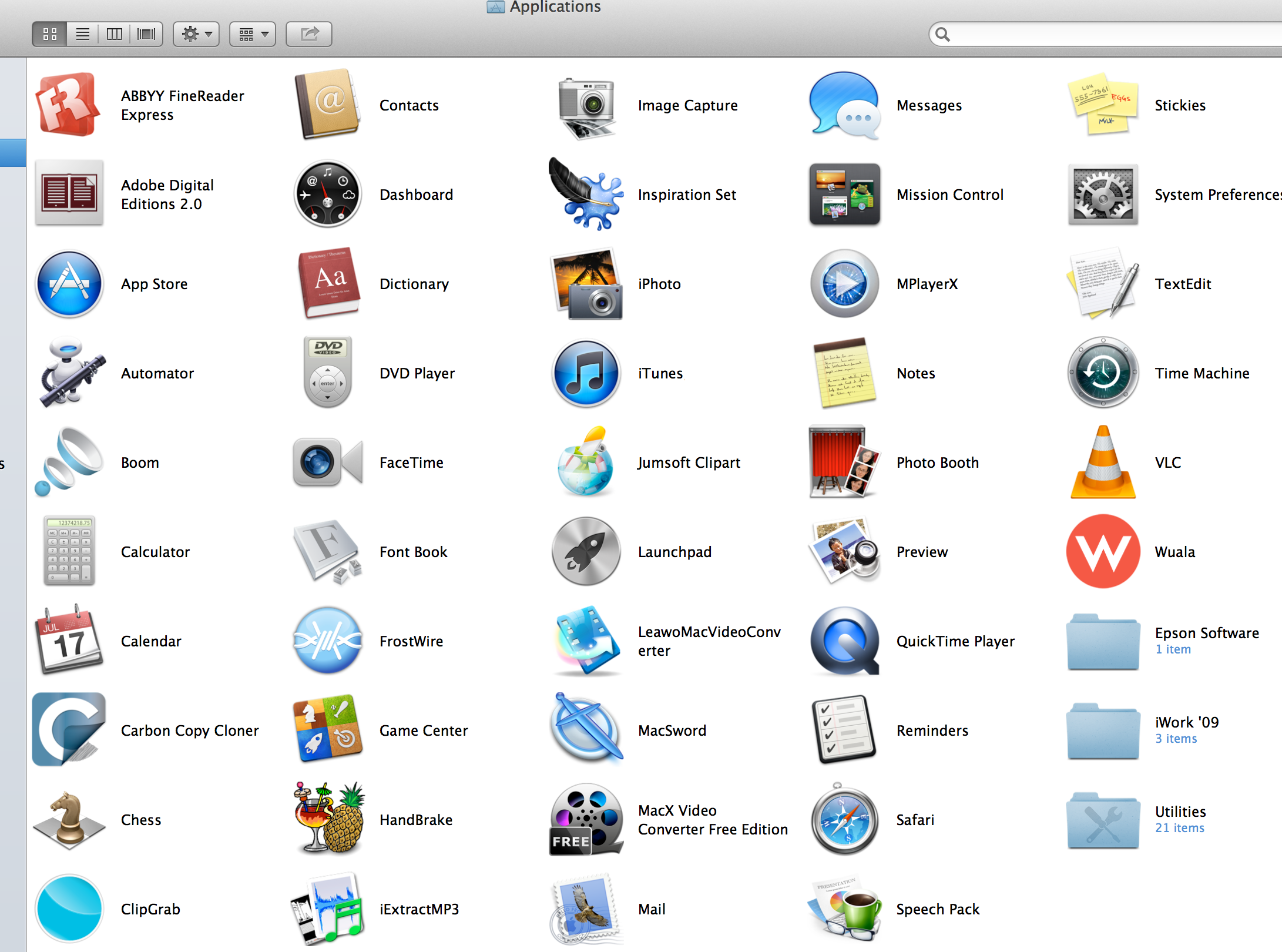Select the Jumsoft Clipart icon

click(586, 462)
